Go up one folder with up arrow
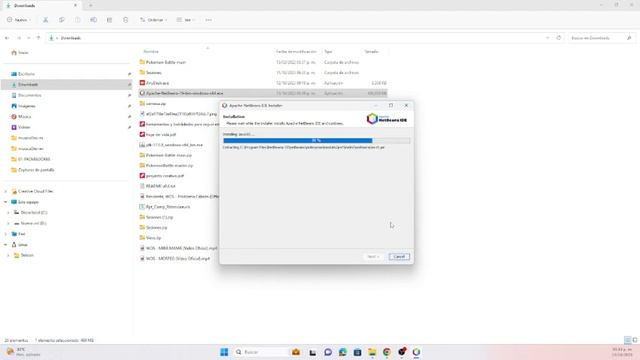Viewport: 640px width, 360px height. [38, 38]
